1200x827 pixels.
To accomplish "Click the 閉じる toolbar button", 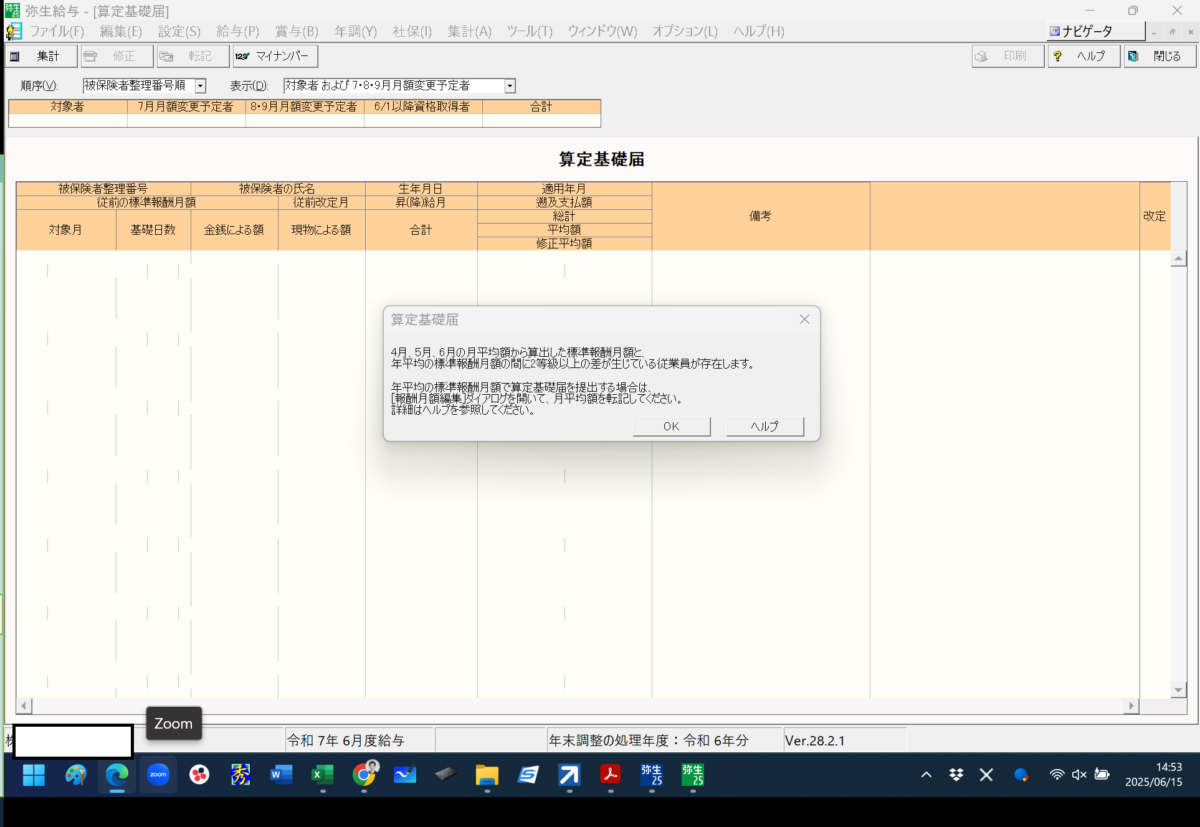I will pyautogui.click(x=1160, y=56).
